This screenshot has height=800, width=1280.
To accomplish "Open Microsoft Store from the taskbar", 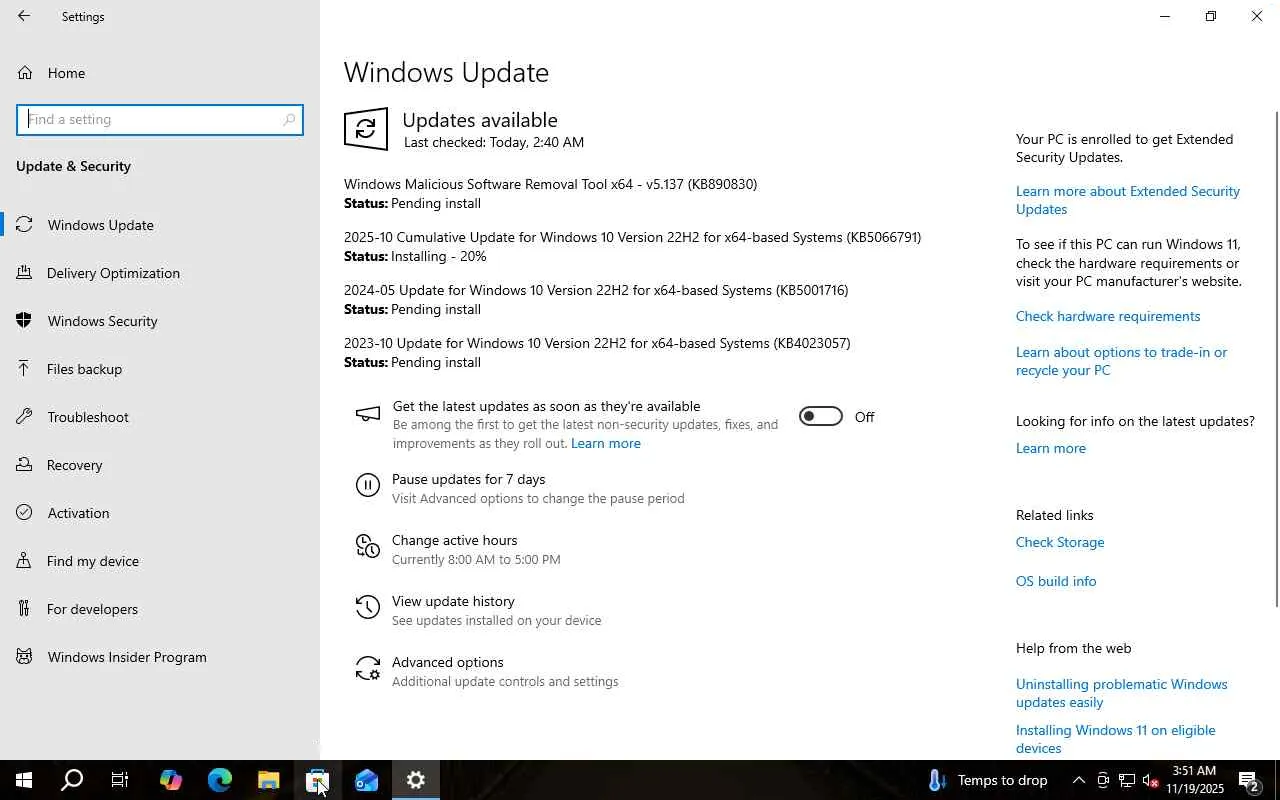I will tap(317, 780).
